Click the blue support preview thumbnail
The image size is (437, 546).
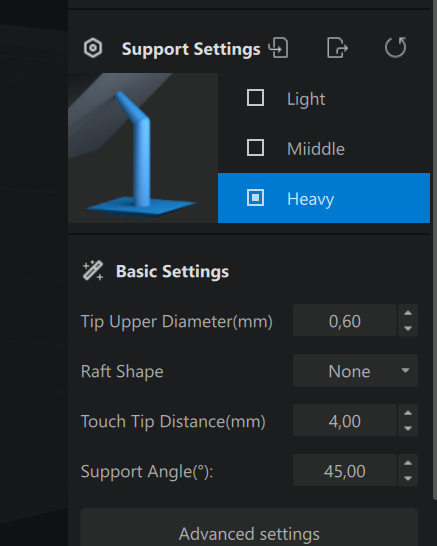pos(143,148)
